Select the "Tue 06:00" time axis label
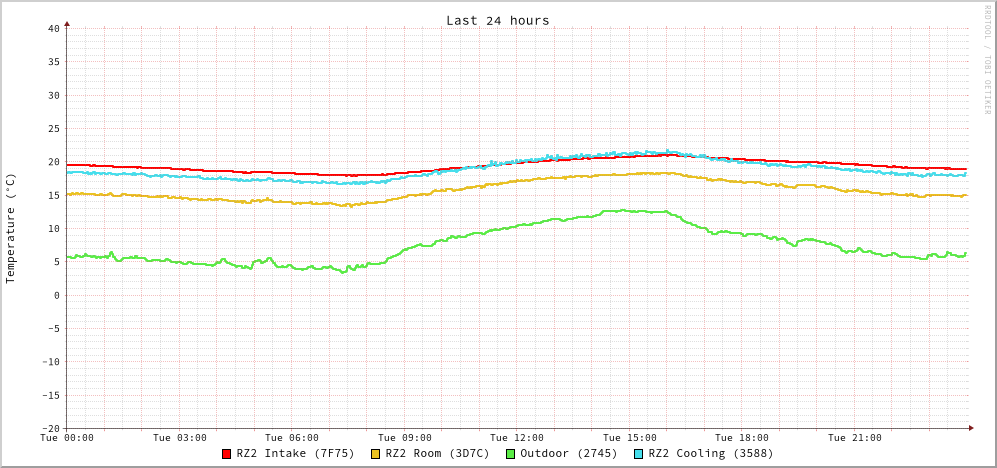 point(292,438)
